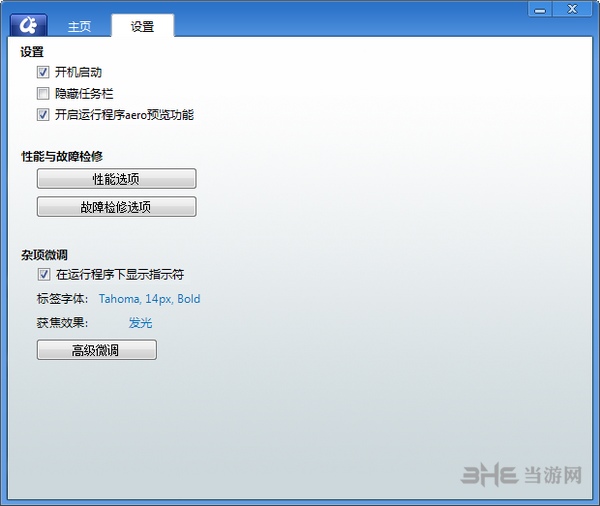Click the application logo icon tab
The image size is (600, 506).
(29, 25)
